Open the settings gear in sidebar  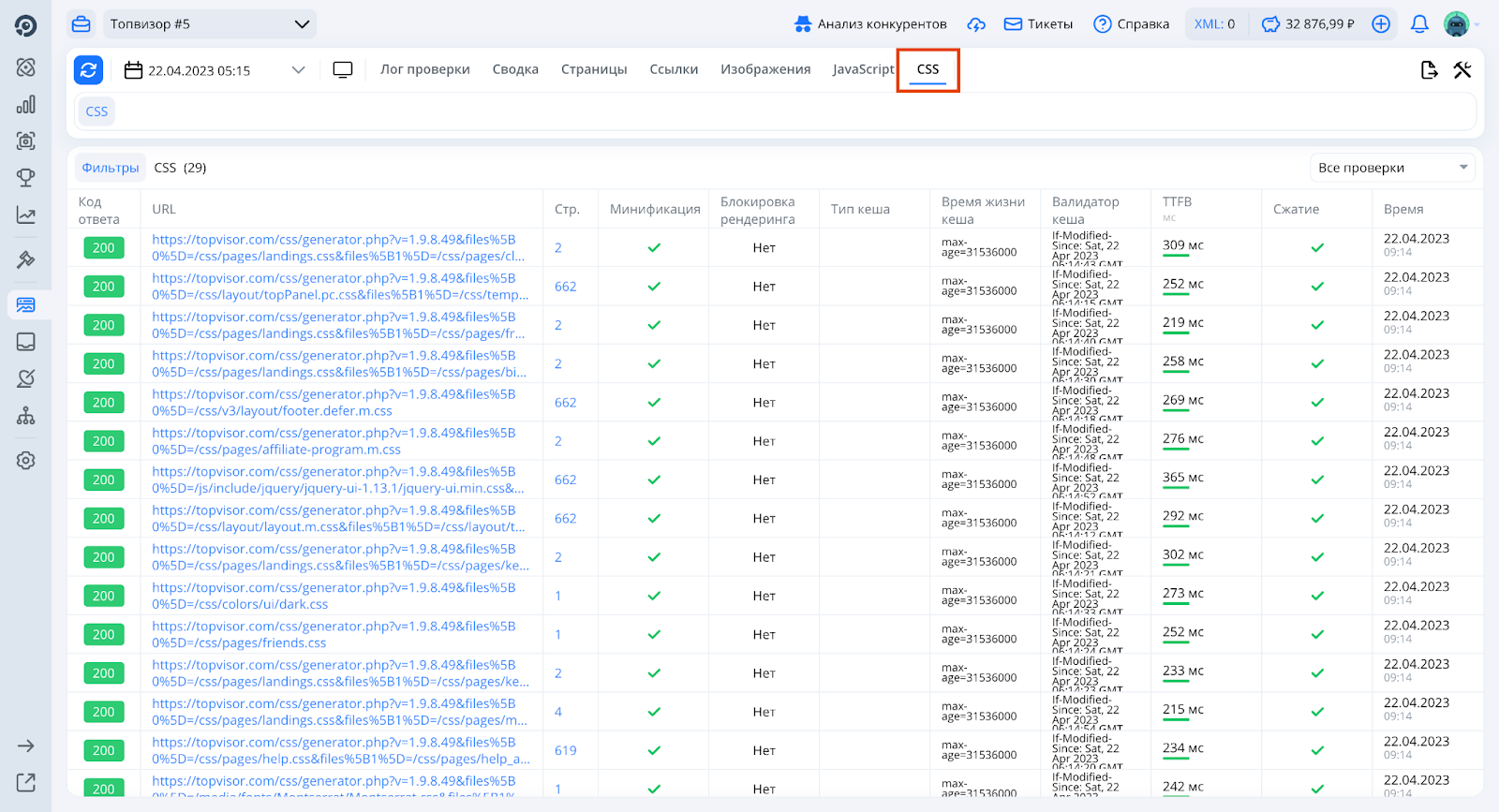pos(26,461)
